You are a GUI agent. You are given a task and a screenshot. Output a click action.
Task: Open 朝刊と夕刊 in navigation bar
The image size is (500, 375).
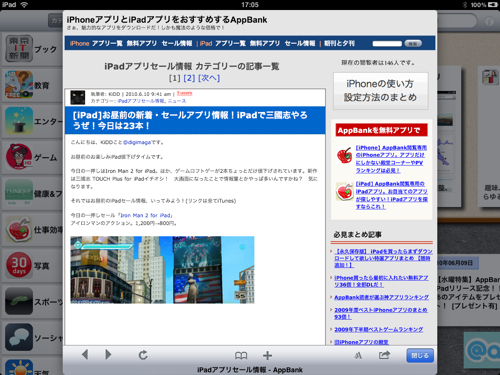pos(339,43)
